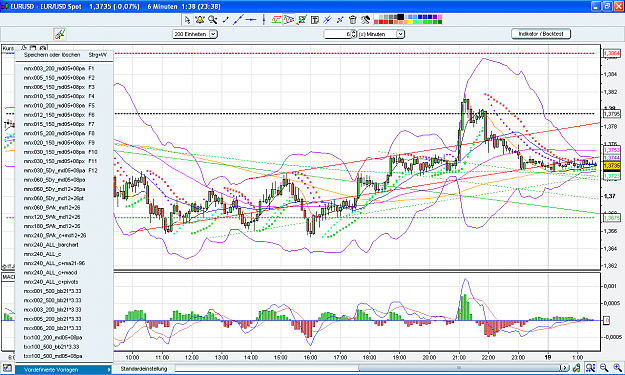Viewport: 625px width, 375px height.
Task: Click the green candle icon near bottom right
Action: click(x=577, y=368)
